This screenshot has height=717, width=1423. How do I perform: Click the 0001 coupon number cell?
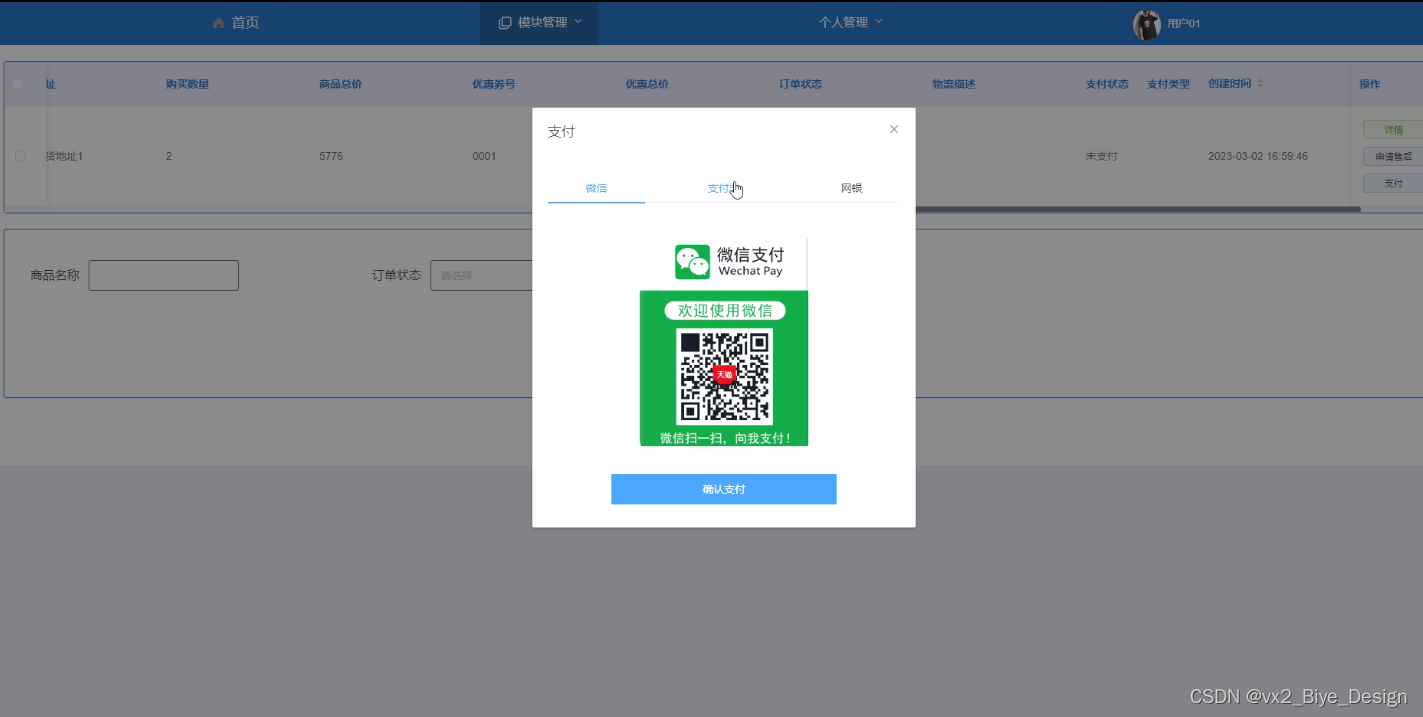[484, 156]
